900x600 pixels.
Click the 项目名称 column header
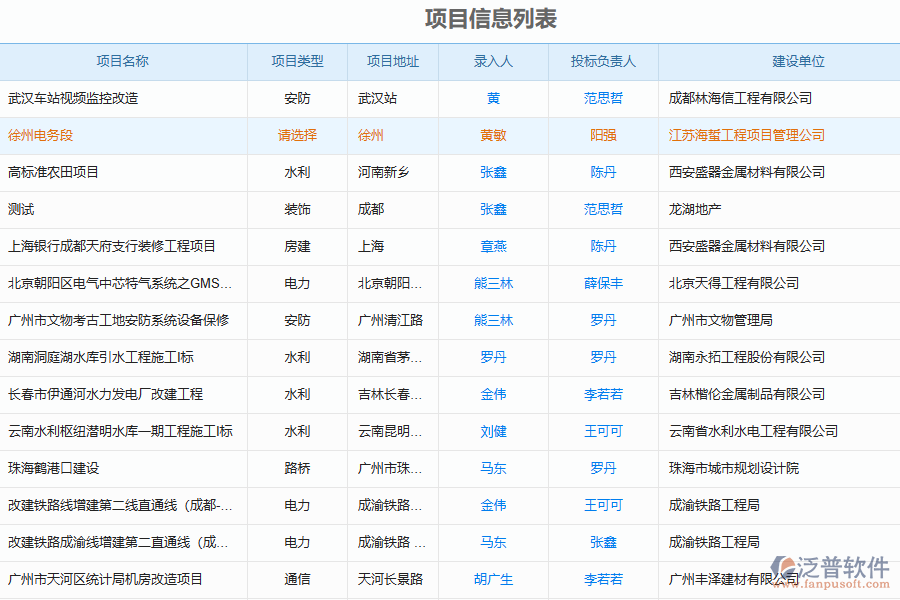click(x=124, y=61)
